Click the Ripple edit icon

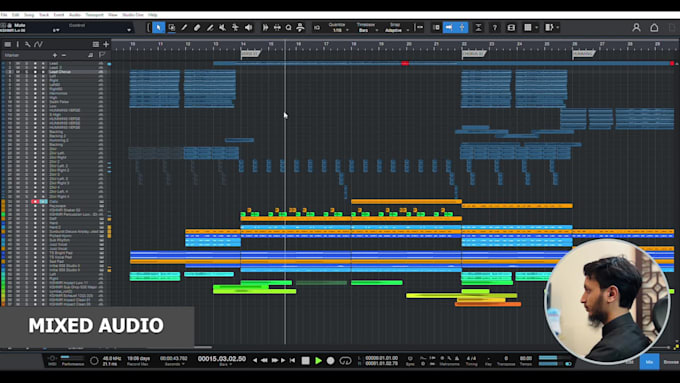478,28
